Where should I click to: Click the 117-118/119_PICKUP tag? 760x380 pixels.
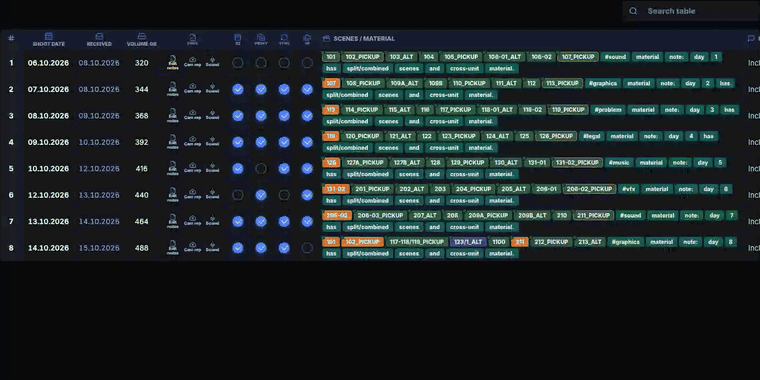point(417,242)
